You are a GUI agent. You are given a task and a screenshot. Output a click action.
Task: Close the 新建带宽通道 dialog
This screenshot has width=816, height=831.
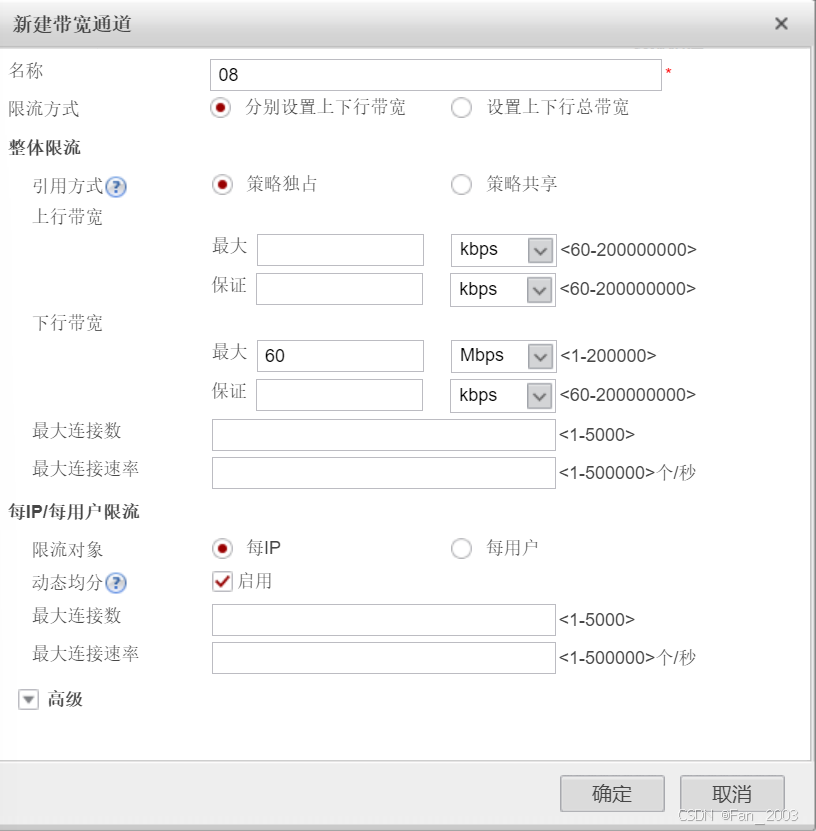coord(781,23)
